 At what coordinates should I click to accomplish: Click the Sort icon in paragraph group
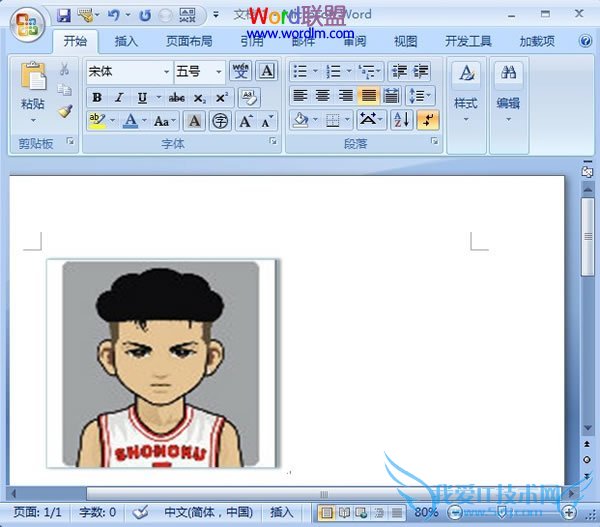(x=401, y=120)
